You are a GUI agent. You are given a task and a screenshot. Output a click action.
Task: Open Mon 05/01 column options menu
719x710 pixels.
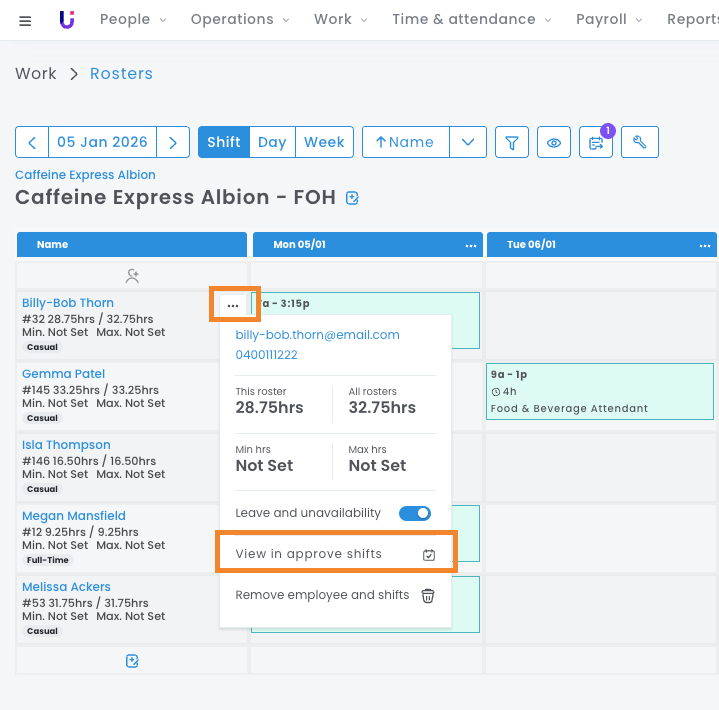pos(470,245)
